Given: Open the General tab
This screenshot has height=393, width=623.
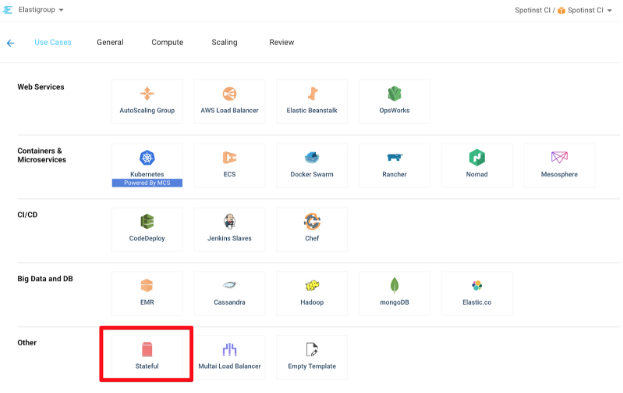Looking at the screenshot, I should 110,42.
